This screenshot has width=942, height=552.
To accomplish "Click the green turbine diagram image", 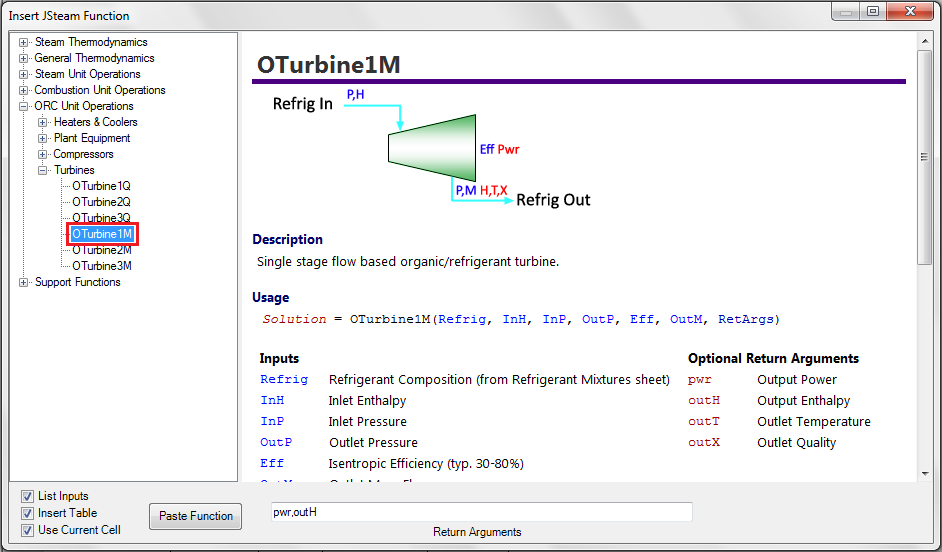I will (x=432, y=148).
